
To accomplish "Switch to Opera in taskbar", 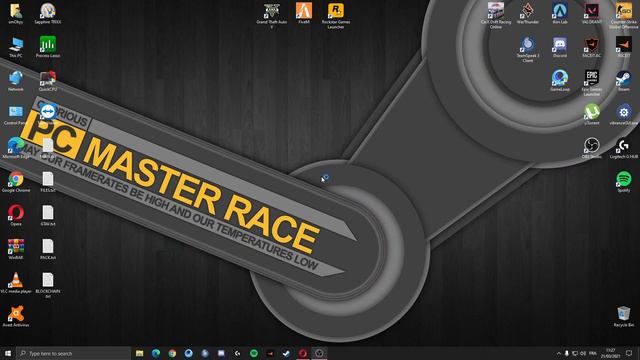I will (303, 353).
